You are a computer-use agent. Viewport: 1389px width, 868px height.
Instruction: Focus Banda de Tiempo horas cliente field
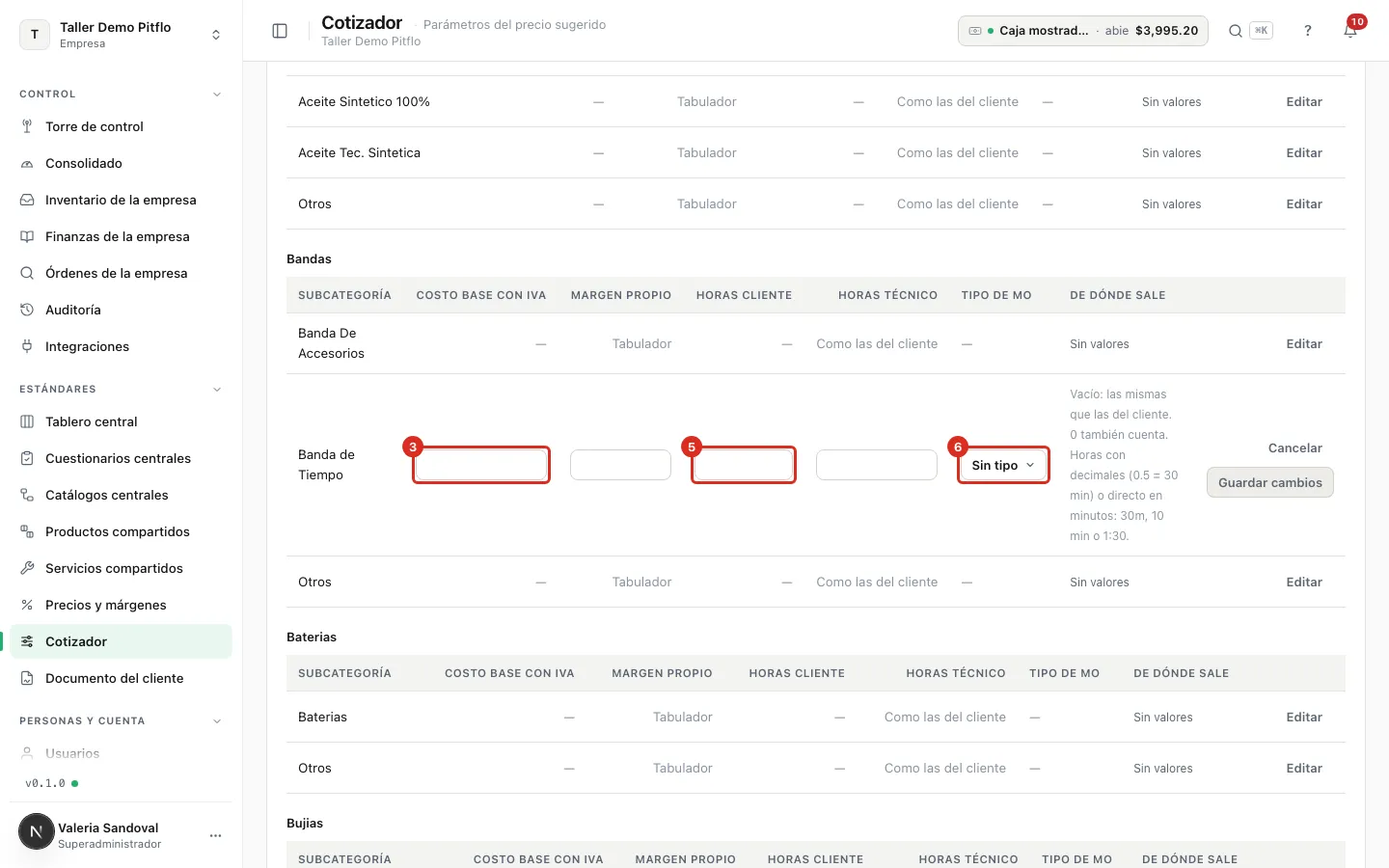point(744,465)
